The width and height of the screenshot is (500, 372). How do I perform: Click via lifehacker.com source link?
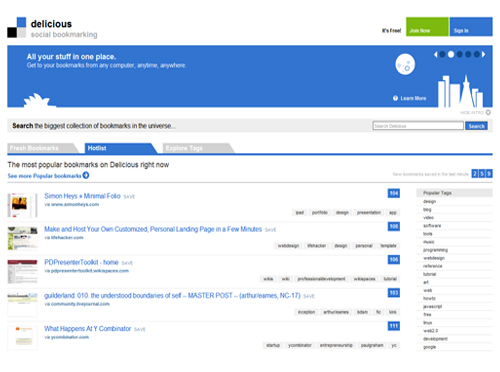click(x=64, y=238)
